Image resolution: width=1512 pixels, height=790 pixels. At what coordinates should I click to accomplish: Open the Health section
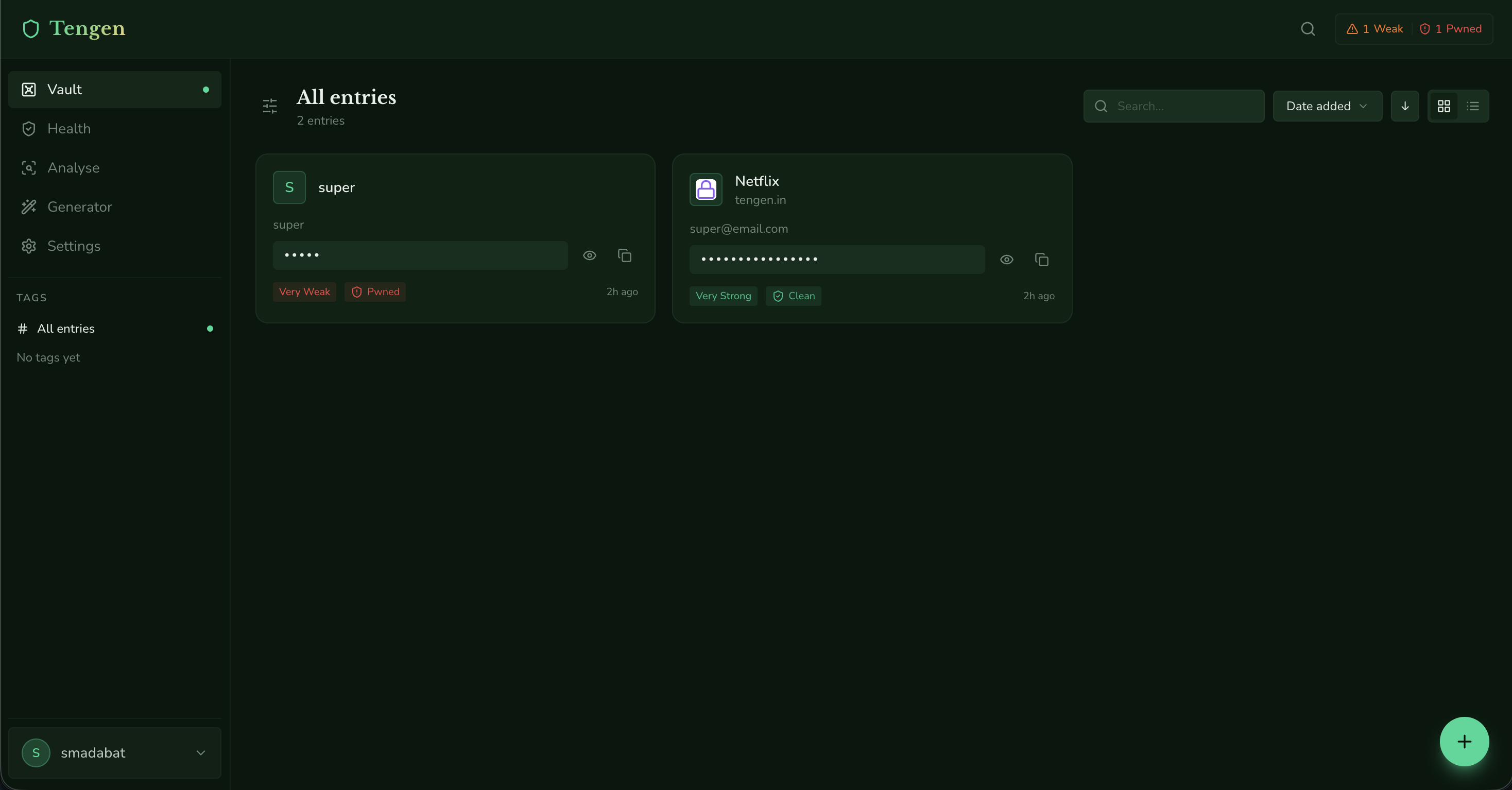68,129
